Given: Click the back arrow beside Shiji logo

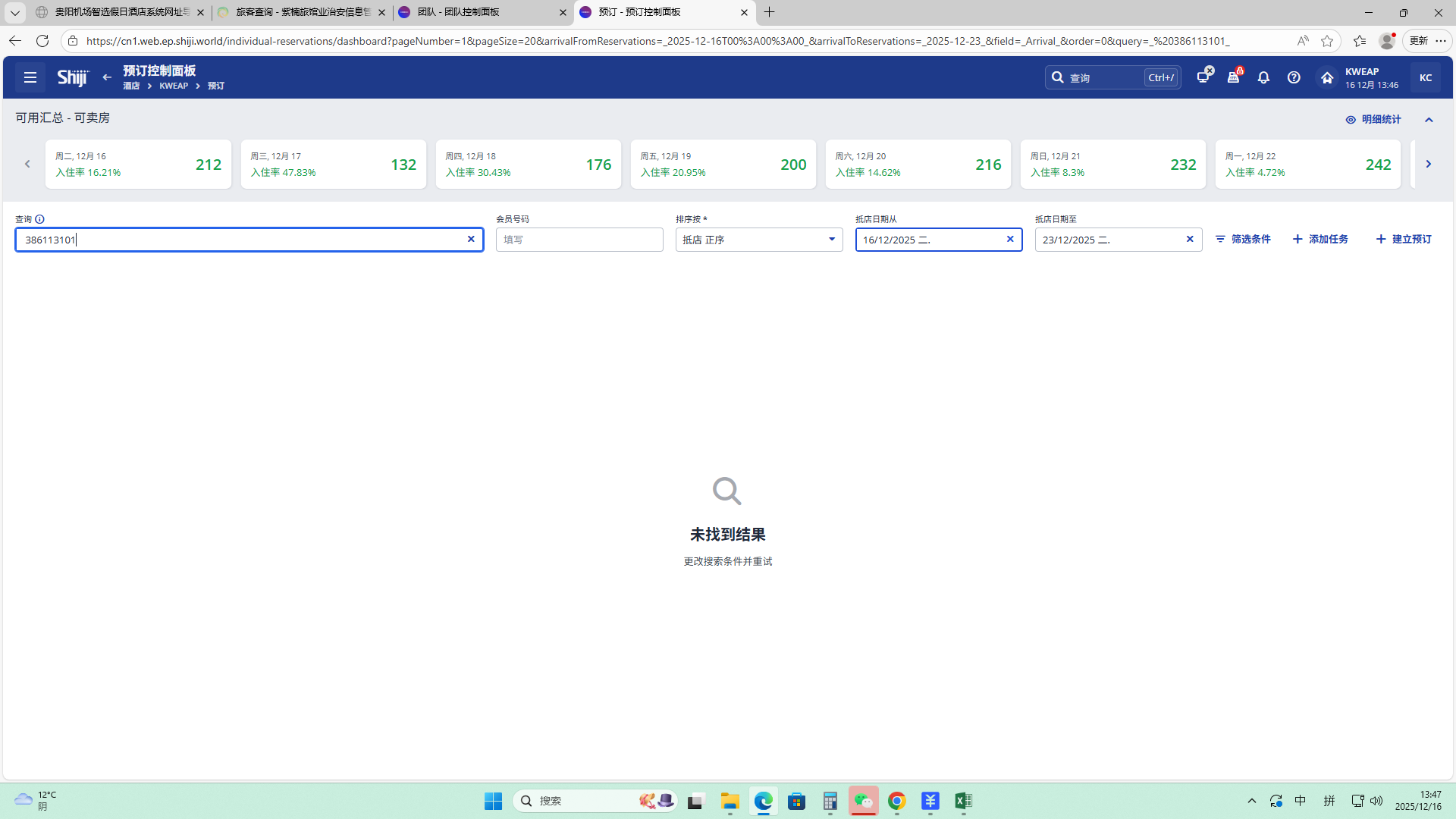Looking at the screenshot, I should point(107,77).
